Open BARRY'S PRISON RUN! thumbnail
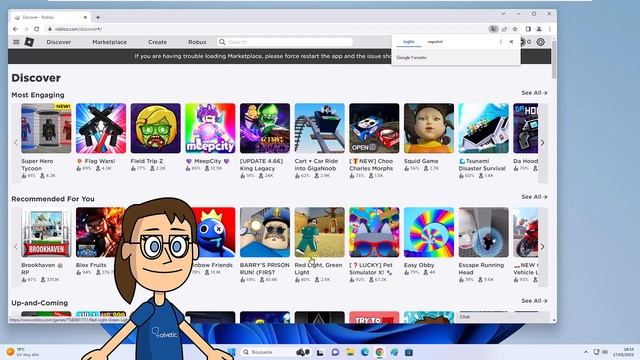640x360 pixels. 265,232
